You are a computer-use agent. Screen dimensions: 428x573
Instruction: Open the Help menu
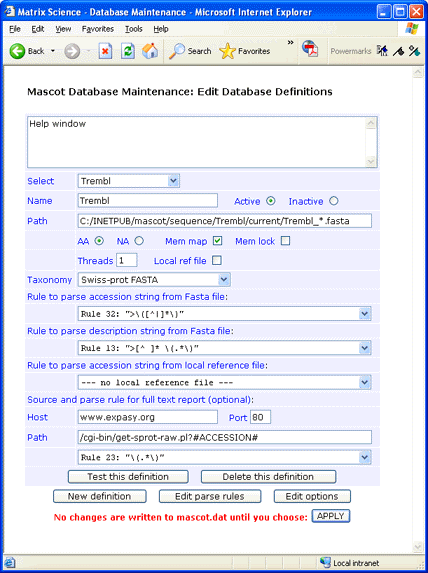point(161,29)
